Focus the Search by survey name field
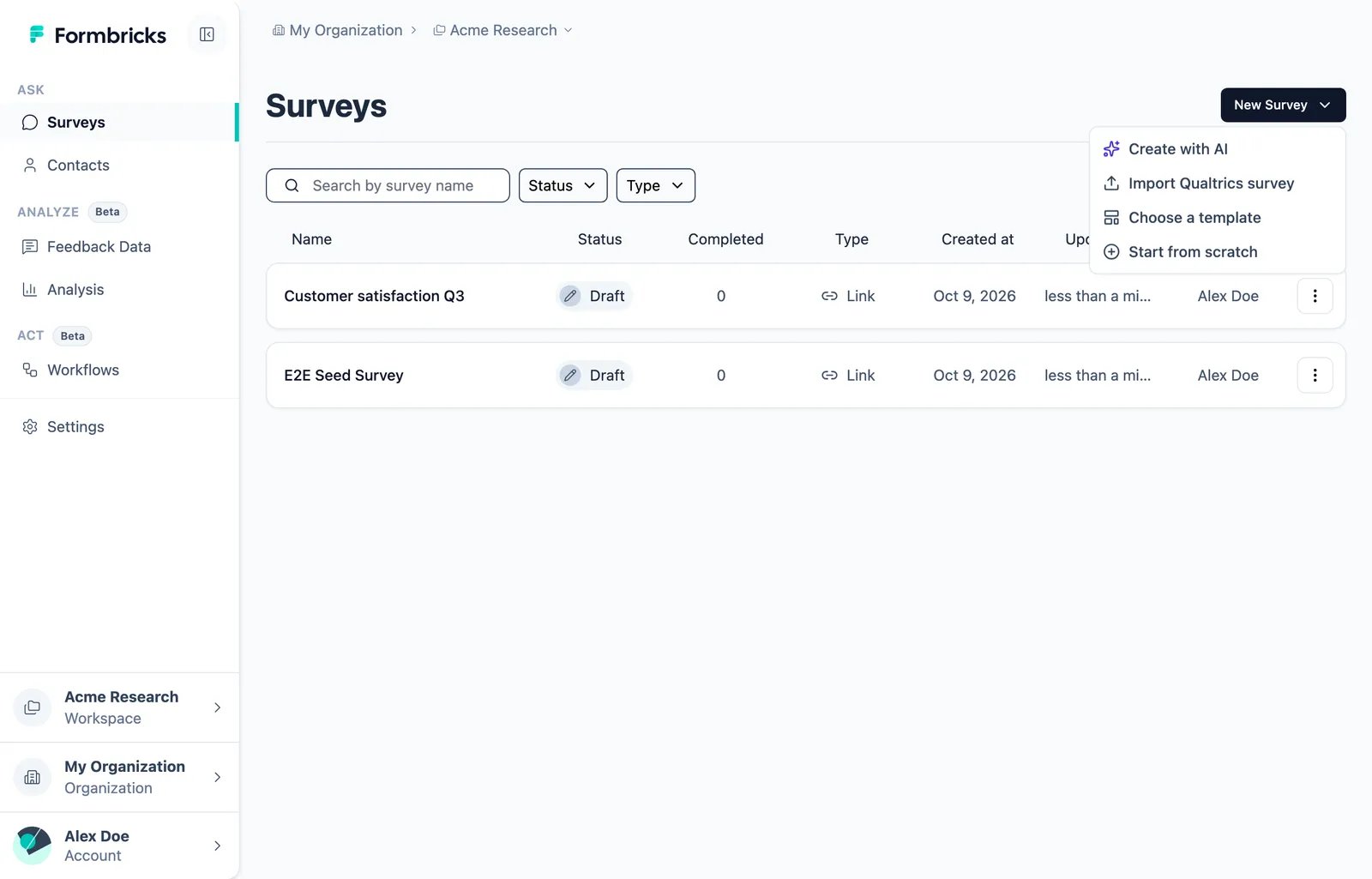This screenshot has width=1372, height=879. click(388, 185)
